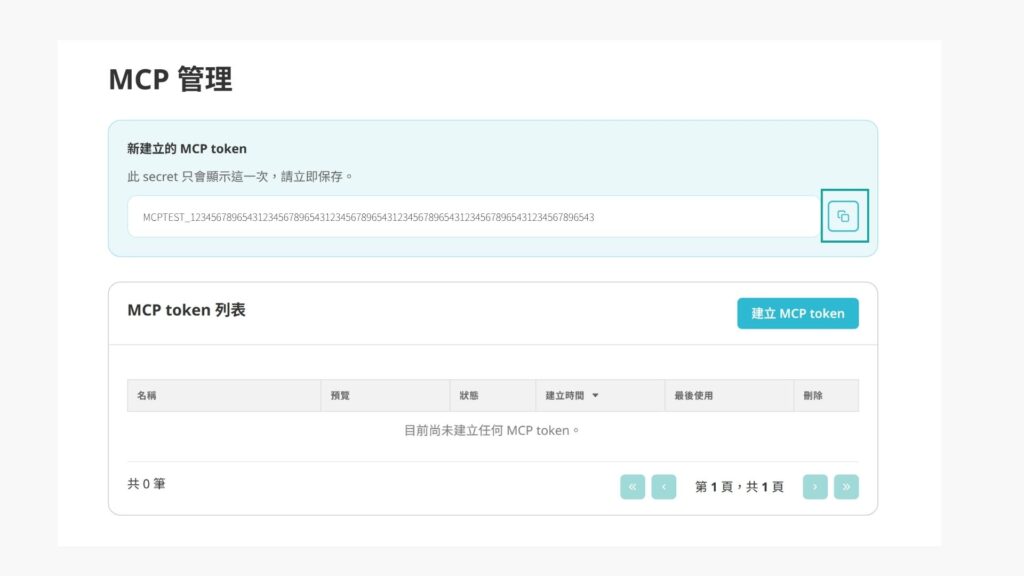Screen dimensions: 1024x576
Task: Jump to the last page of tokens
Action: [846, 487]
